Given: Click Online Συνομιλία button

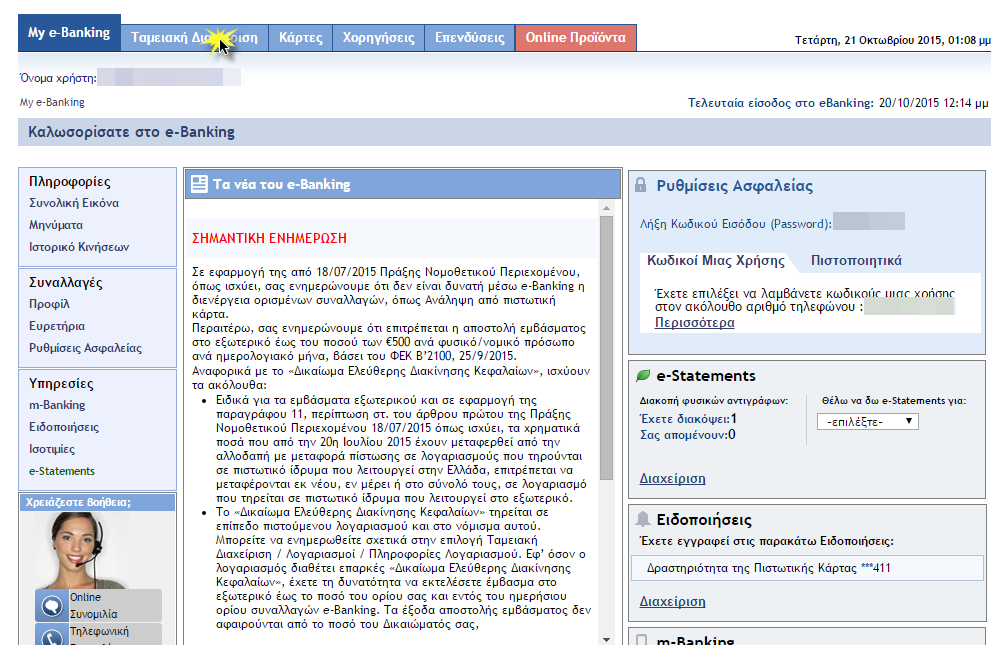Looking at the screenshot, I should (x=98, y=605).
